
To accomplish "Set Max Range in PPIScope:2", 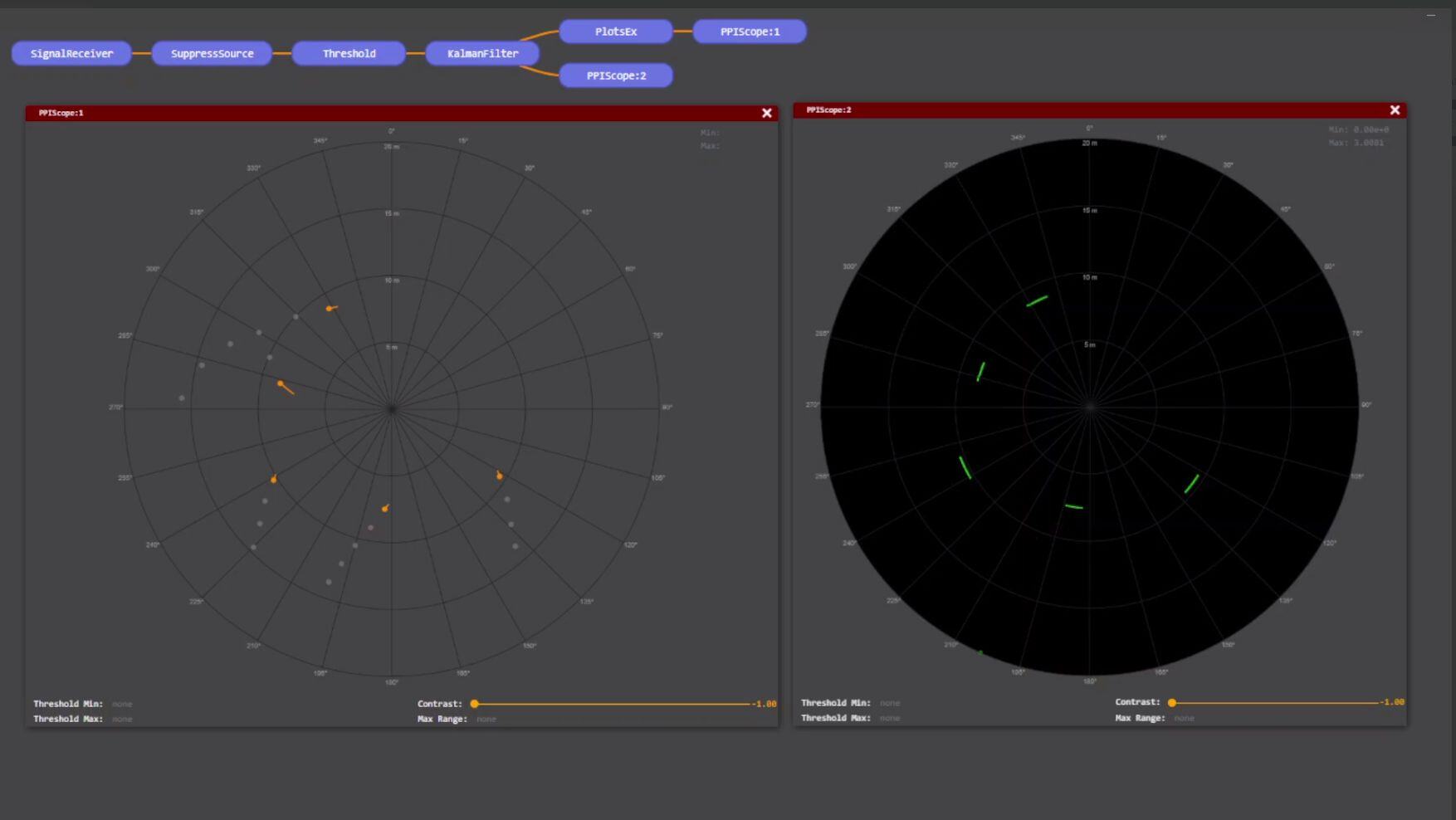I will pyautogui.click(x=1184, y=718).
